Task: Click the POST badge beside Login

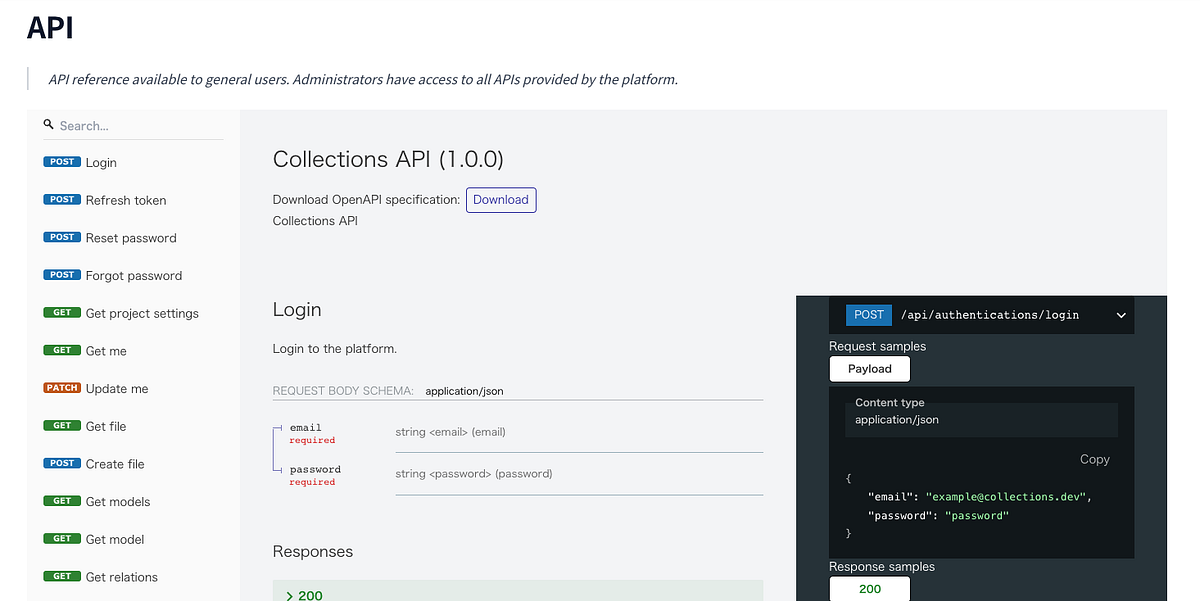Action: 62,162
